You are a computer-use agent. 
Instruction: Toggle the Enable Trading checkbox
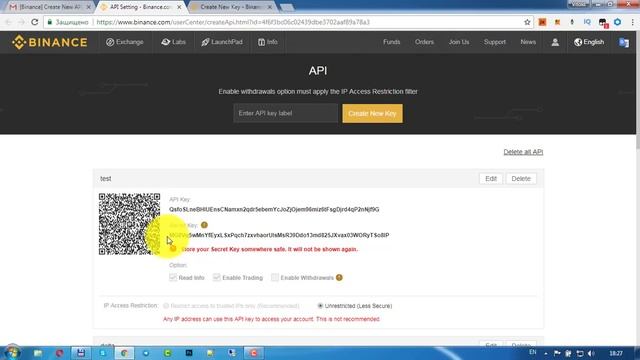[x=216, y=277]
